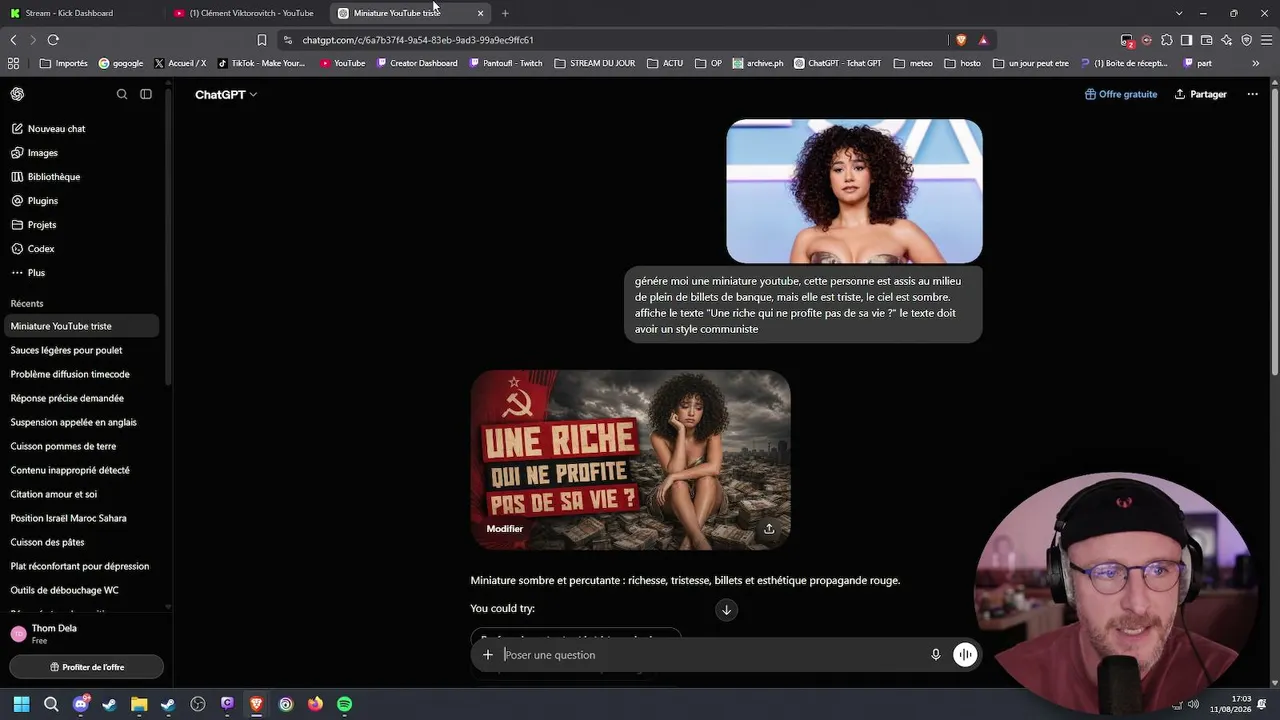Viewport: 1280px width, 720px height.
Task: Toggle browser sidebar panel icon
Action: click(1186, 40)
